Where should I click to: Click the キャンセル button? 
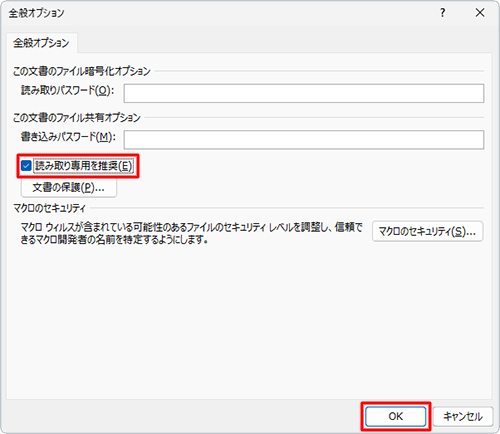click(463, 416)
